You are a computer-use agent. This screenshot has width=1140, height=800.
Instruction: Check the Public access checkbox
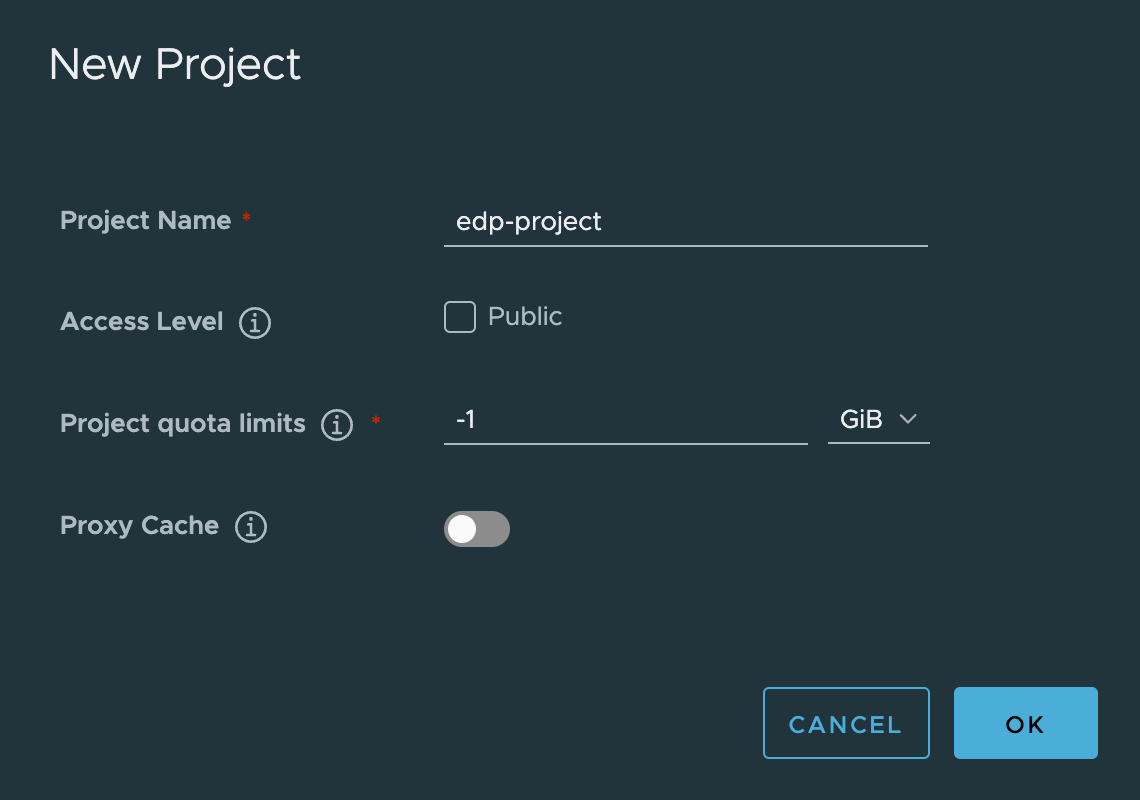tap(459, 316)
